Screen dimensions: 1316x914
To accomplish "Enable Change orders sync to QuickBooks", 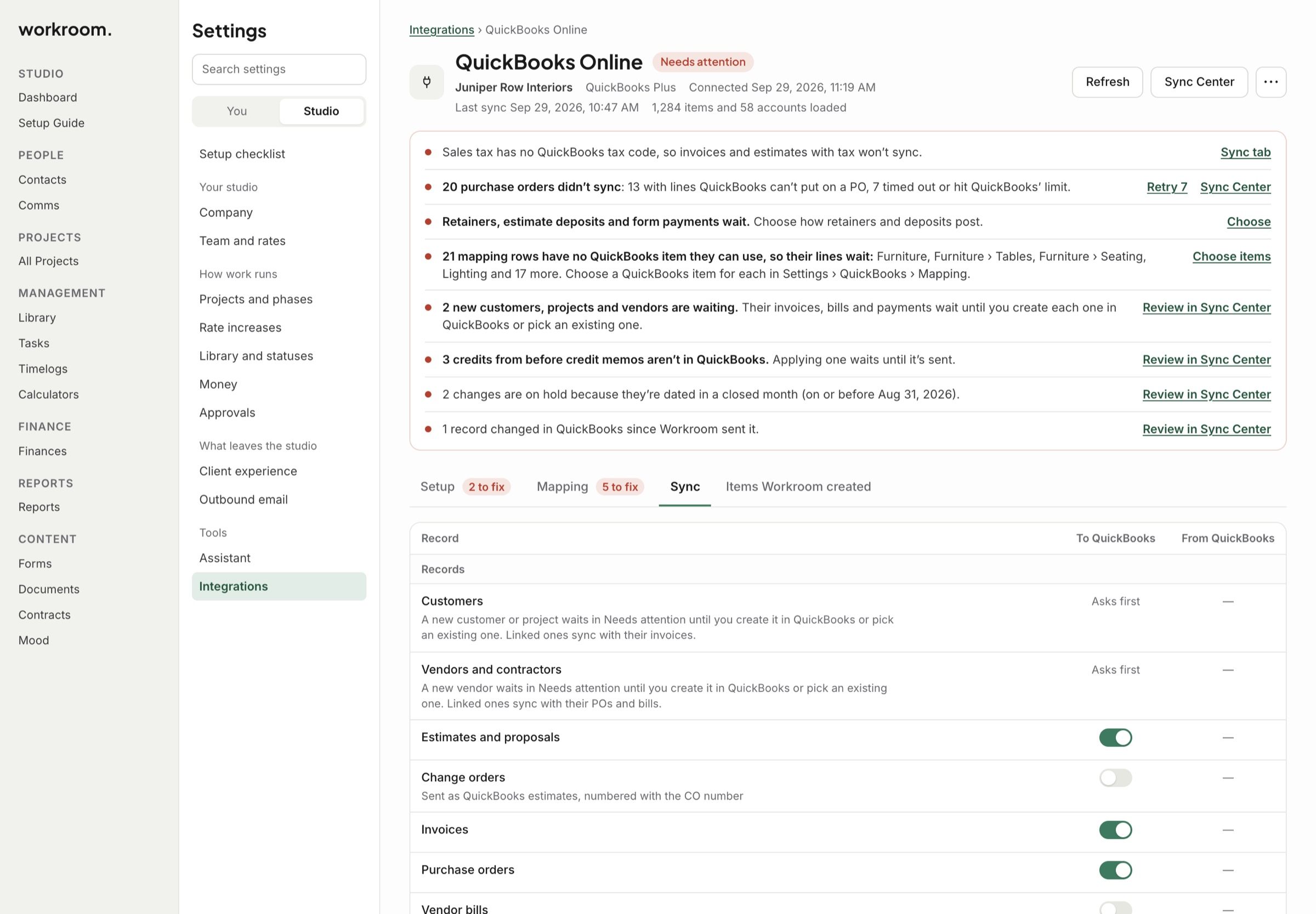I will (x=1115, y=778).
